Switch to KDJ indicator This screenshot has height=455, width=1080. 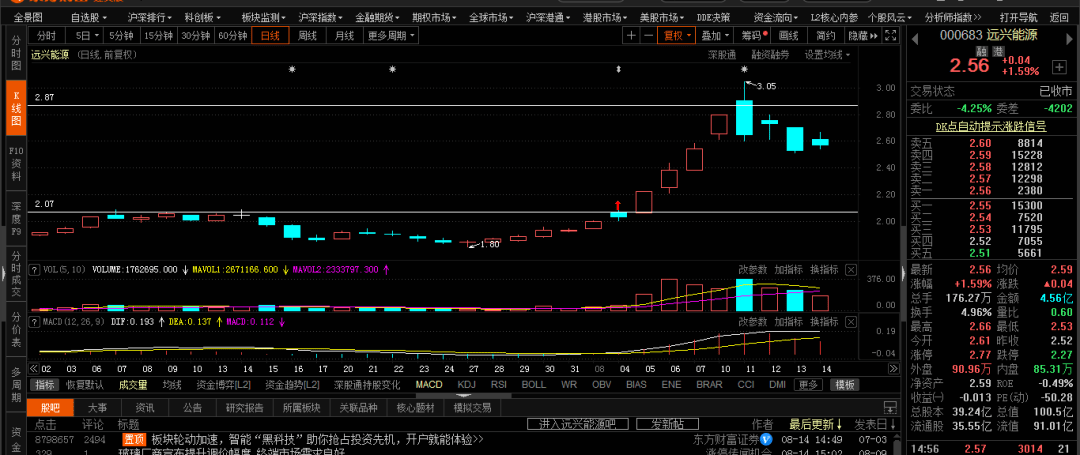pos(466,385)
